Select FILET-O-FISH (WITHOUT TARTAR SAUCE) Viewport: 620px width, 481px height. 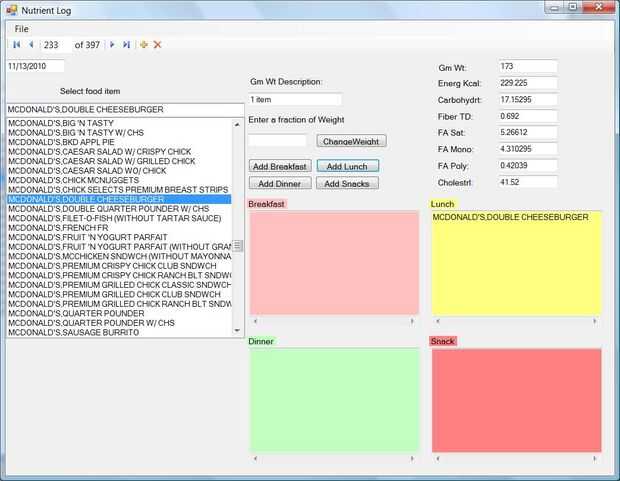119,218
